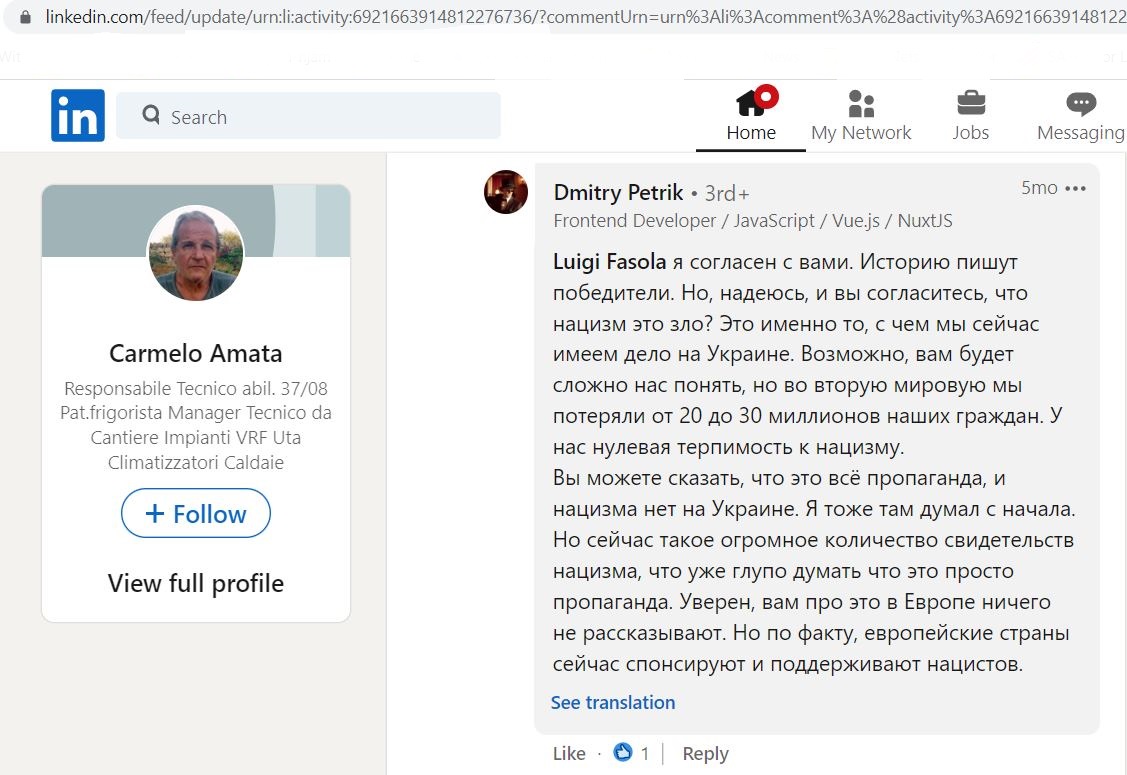Open My Network icon
Viewport: 1127px width, 775px height.
tap(861, 104)
